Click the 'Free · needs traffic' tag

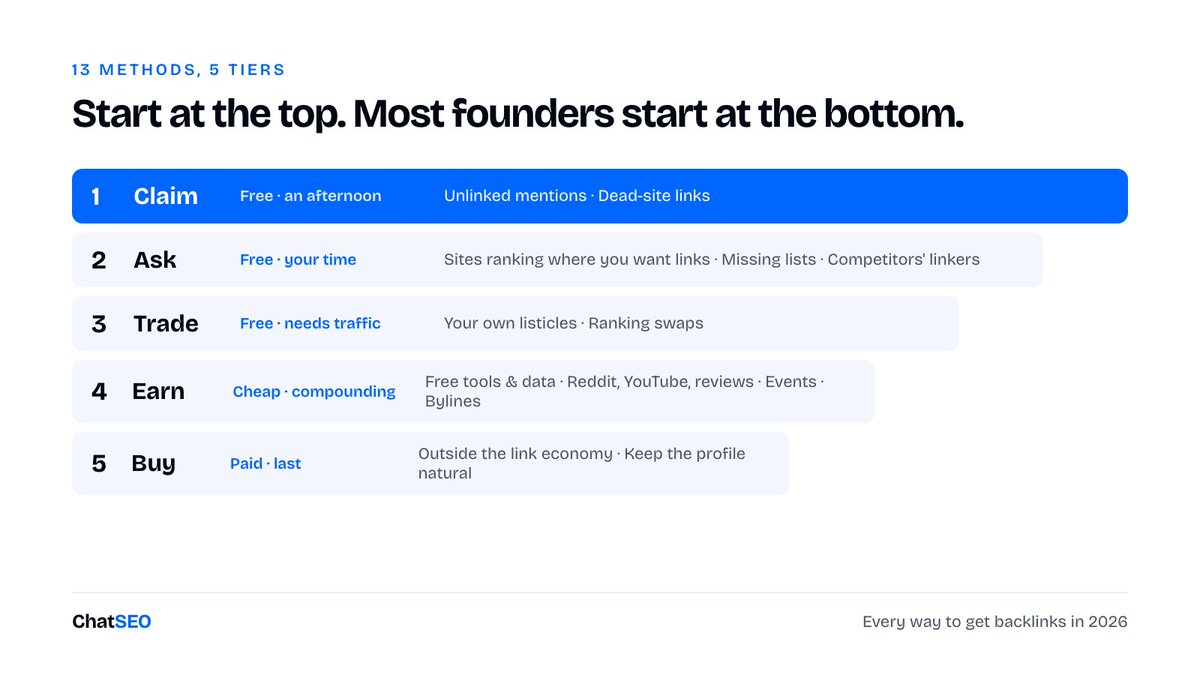[x=310, y=324]
